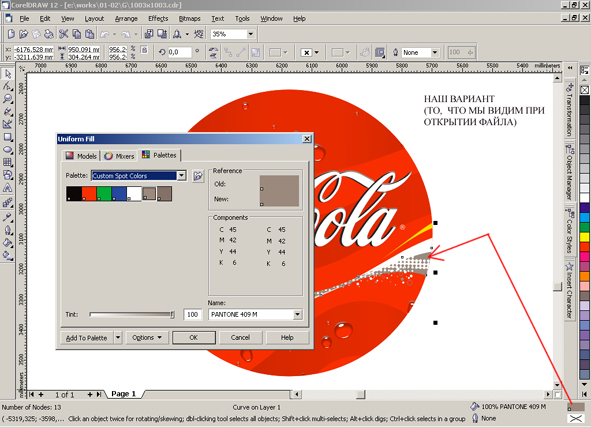Click the rotation angle field 0,0

click(179, 52)
